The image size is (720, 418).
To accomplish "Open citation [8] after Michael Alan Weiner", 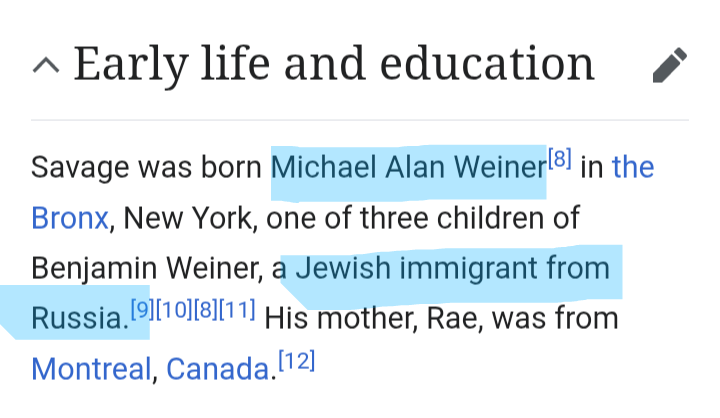I will pos(560,159).
